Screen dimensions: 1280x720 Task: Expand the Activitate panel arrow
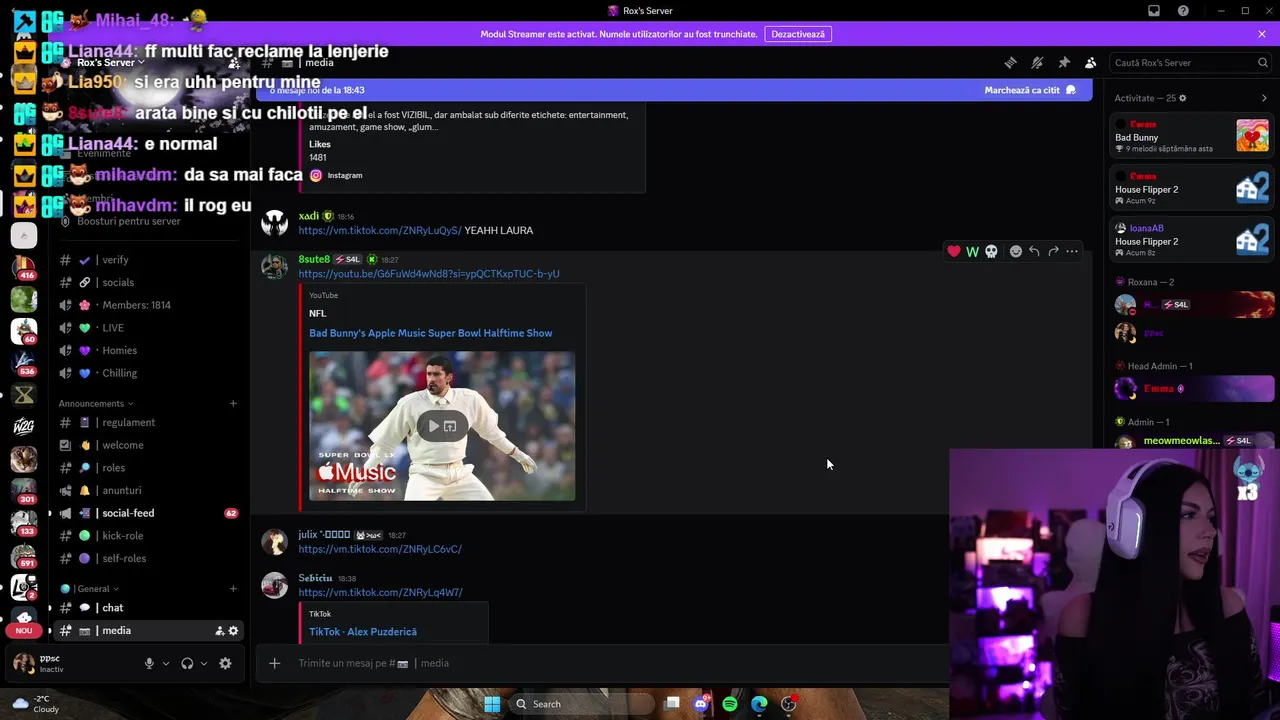(1264, 98)
